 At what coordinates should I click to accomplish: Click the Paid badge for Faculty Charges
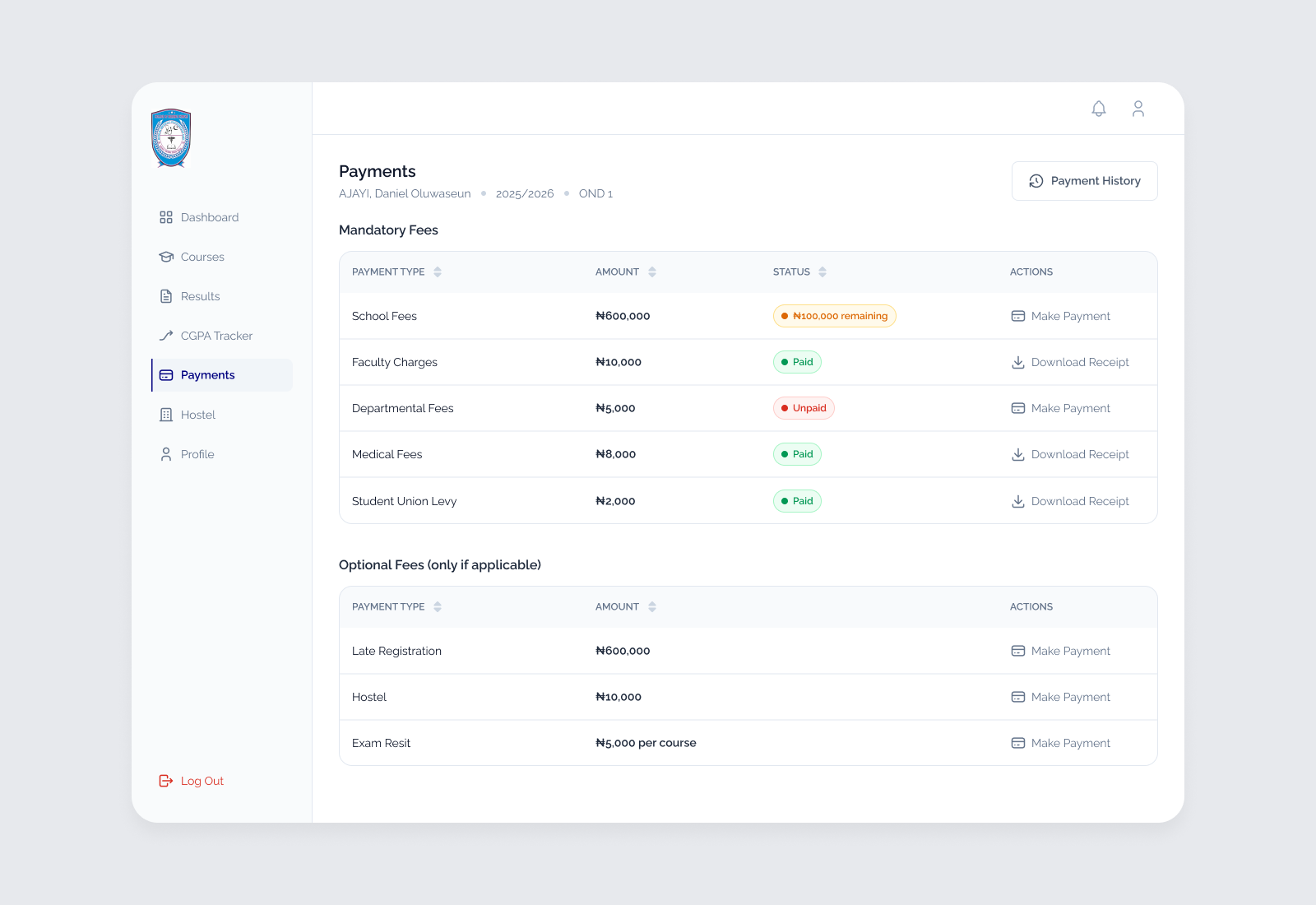[x=797, y=362]
